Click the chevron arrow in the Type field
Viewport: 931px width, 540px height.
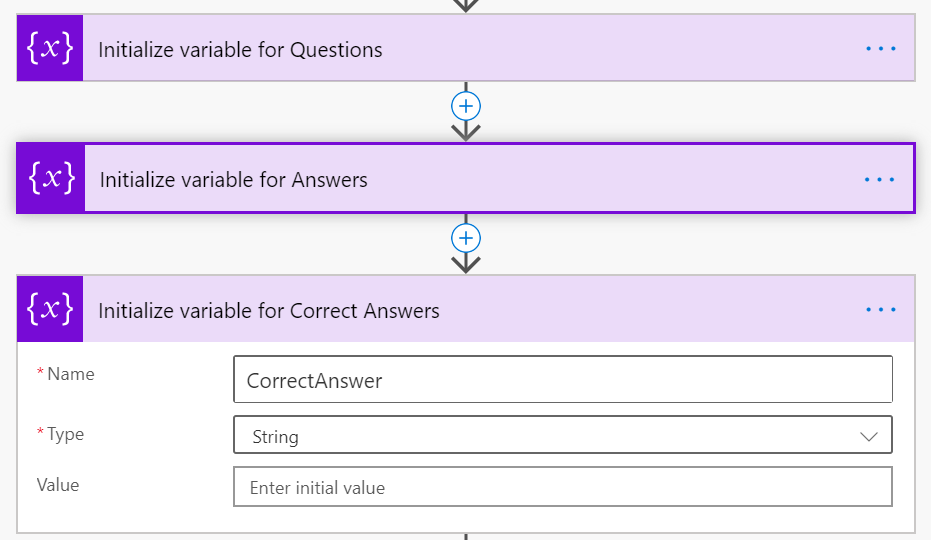pyautogui.click(x=869, y=437)
